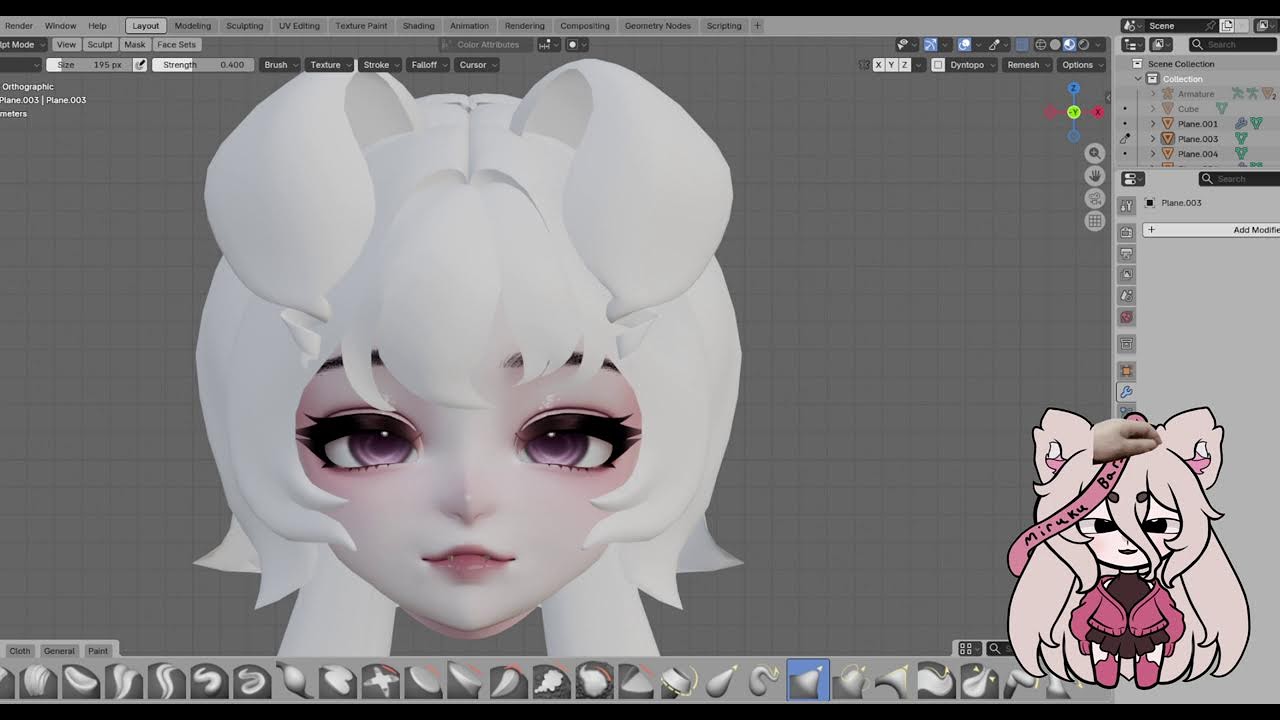This screenshot has width=1280, height=720.
Task: Expand Plane.001 in outliner
Action: click(x=1152, y=124)
